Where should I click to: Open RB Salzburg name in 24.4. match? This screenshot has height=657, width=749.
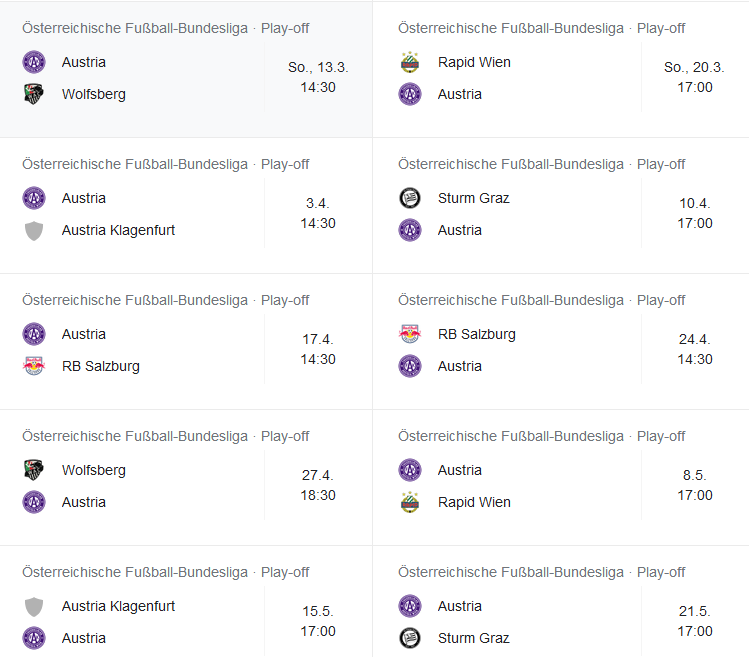477,334
